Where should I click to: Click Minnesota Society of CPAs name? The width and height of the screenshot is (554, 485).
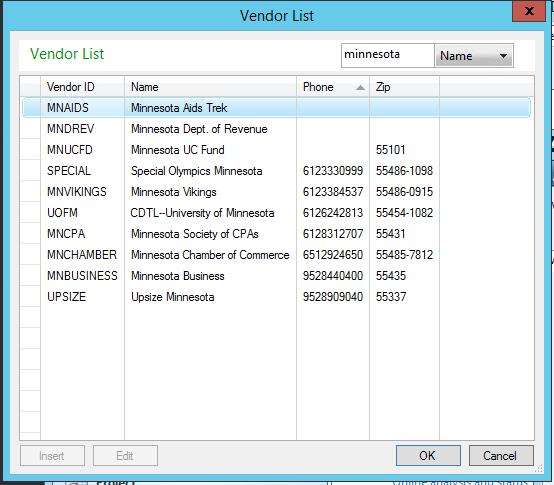(x=195, y=234)
